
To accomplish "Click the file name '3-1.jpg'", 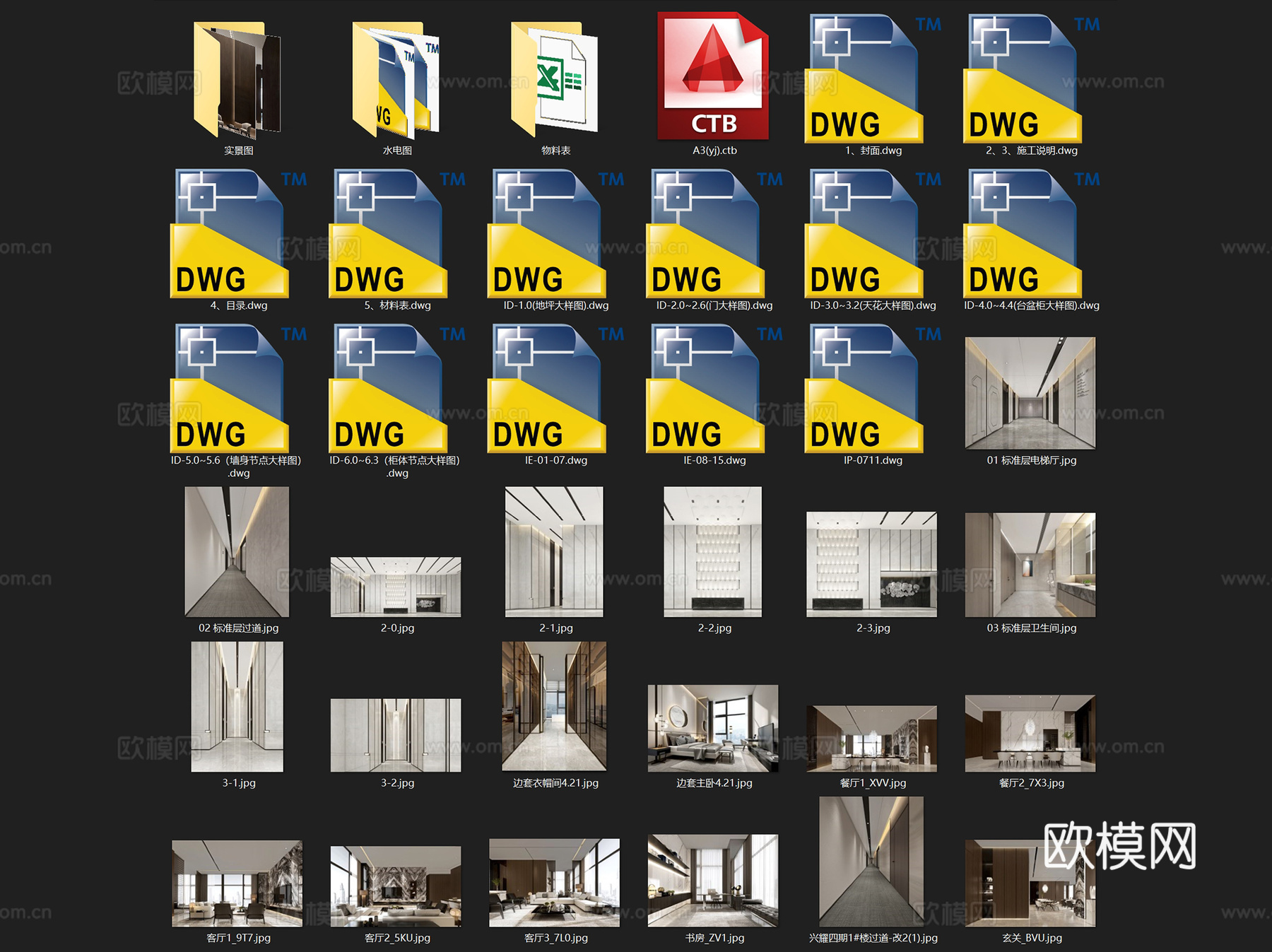I will (x=239, y=783).
